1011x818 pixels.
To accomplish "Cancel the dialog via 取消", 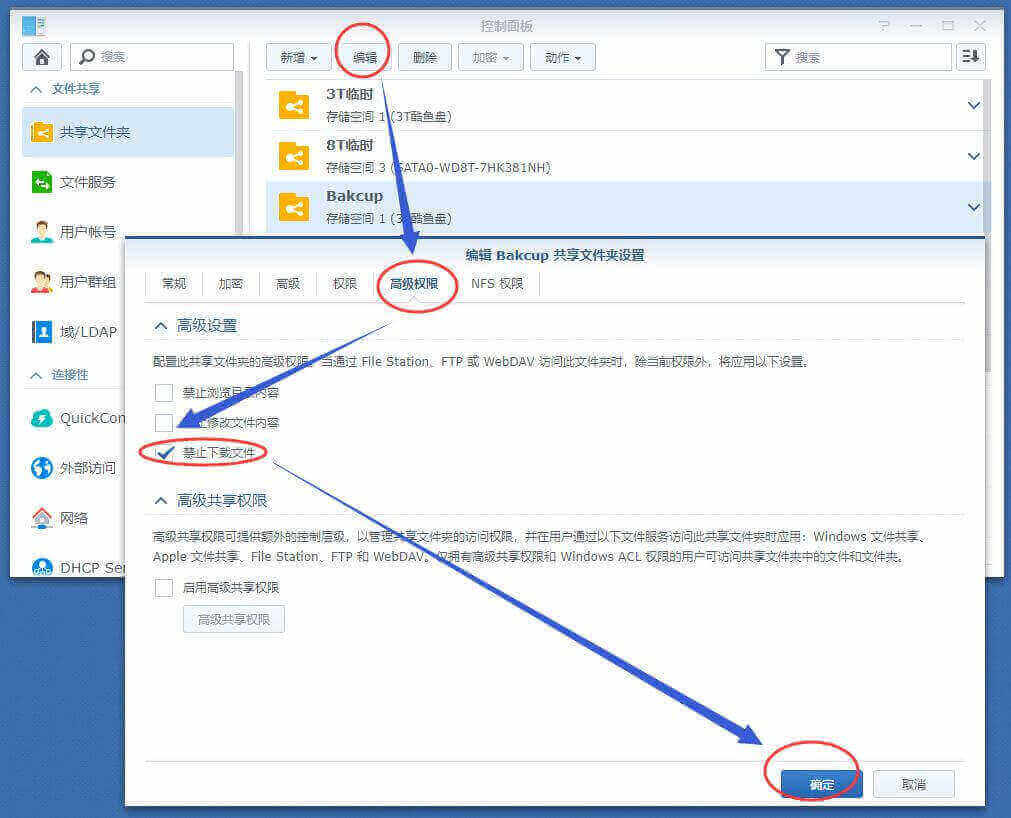I will 912,784.
